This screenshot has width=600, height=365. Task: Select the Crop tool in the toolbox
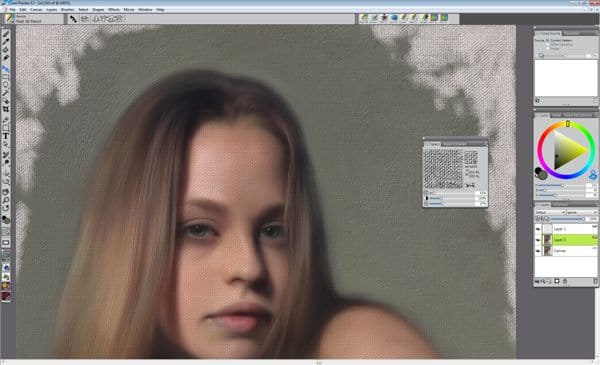coord(6,109)
